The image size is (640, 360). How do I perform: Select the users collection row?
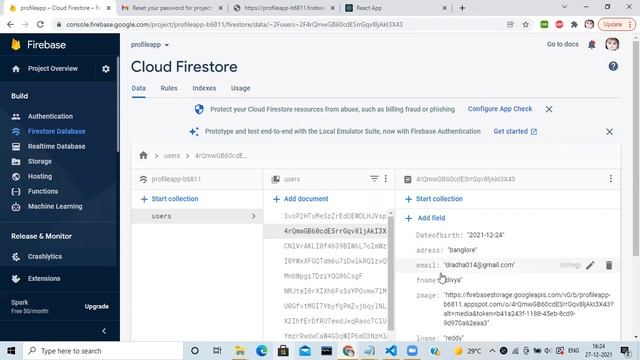(197, 216)
